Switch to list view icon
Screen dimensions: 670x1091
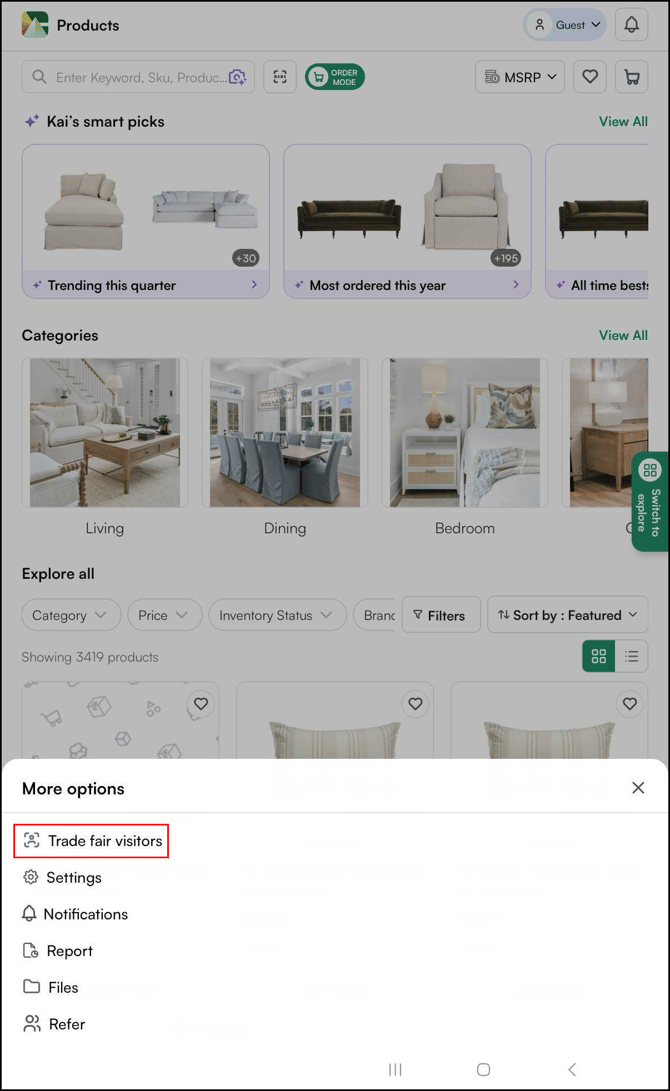(631, 656)
